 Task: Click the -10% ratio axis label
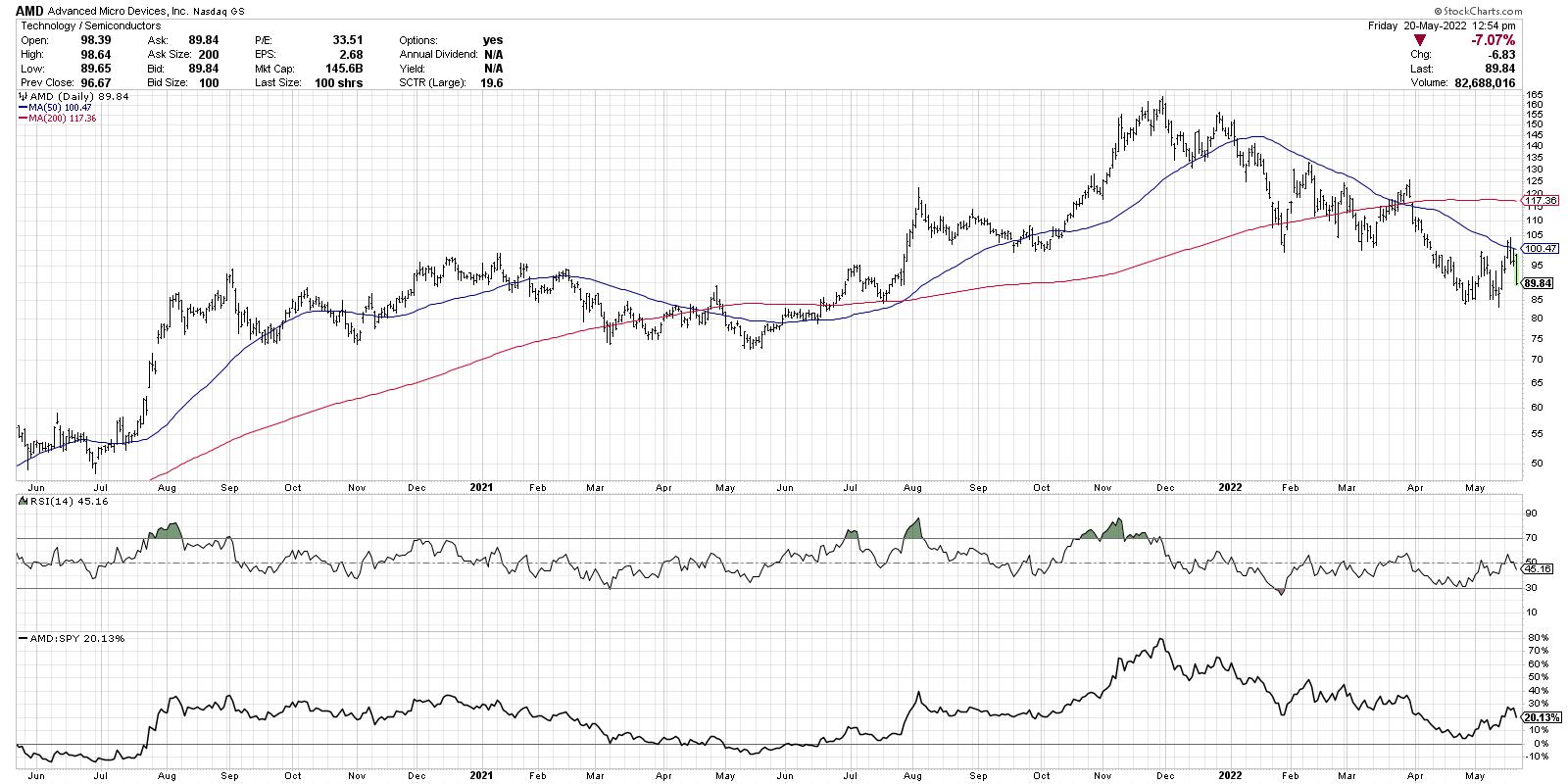coord(1537,757)
